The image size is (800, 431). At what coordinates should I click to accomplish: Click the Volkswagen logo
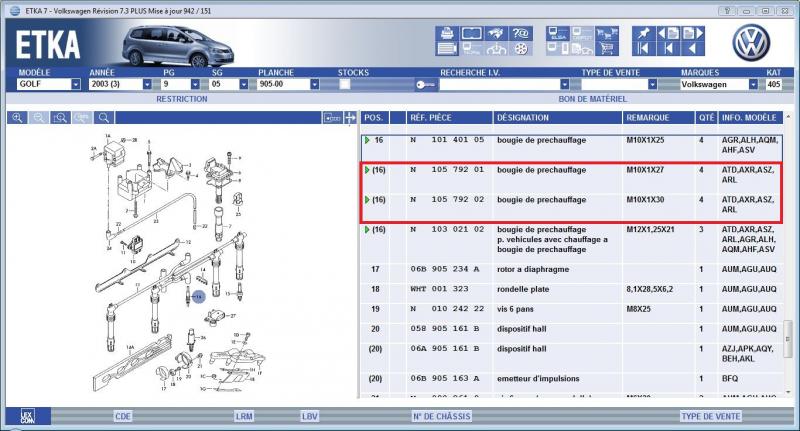(x=751, y=42)
